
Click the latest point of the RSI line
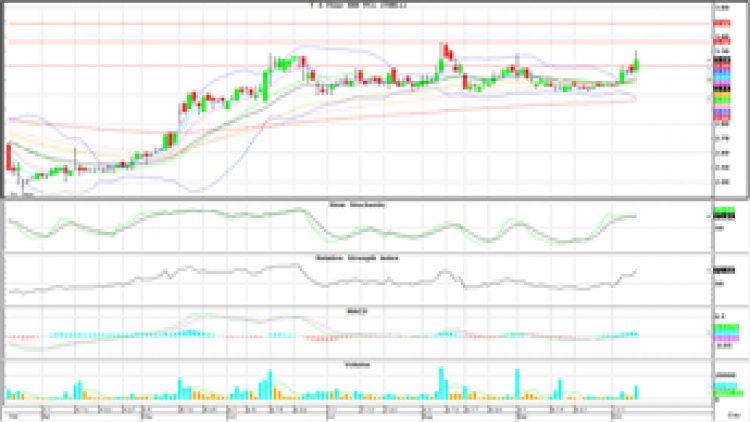[636, 270]
